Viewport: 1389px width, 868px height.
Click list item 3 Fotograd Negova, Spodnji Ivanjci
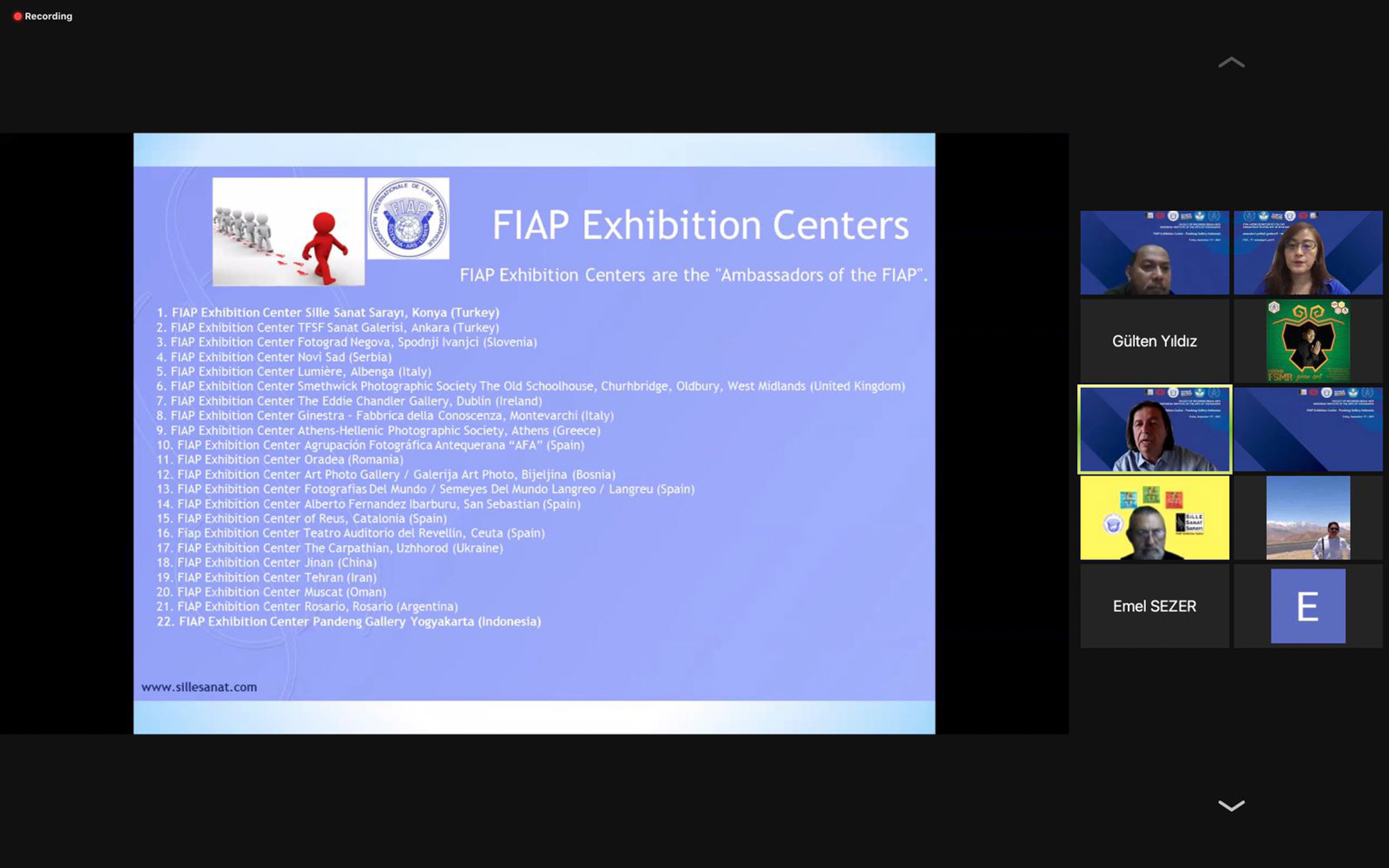pos(347,342)
